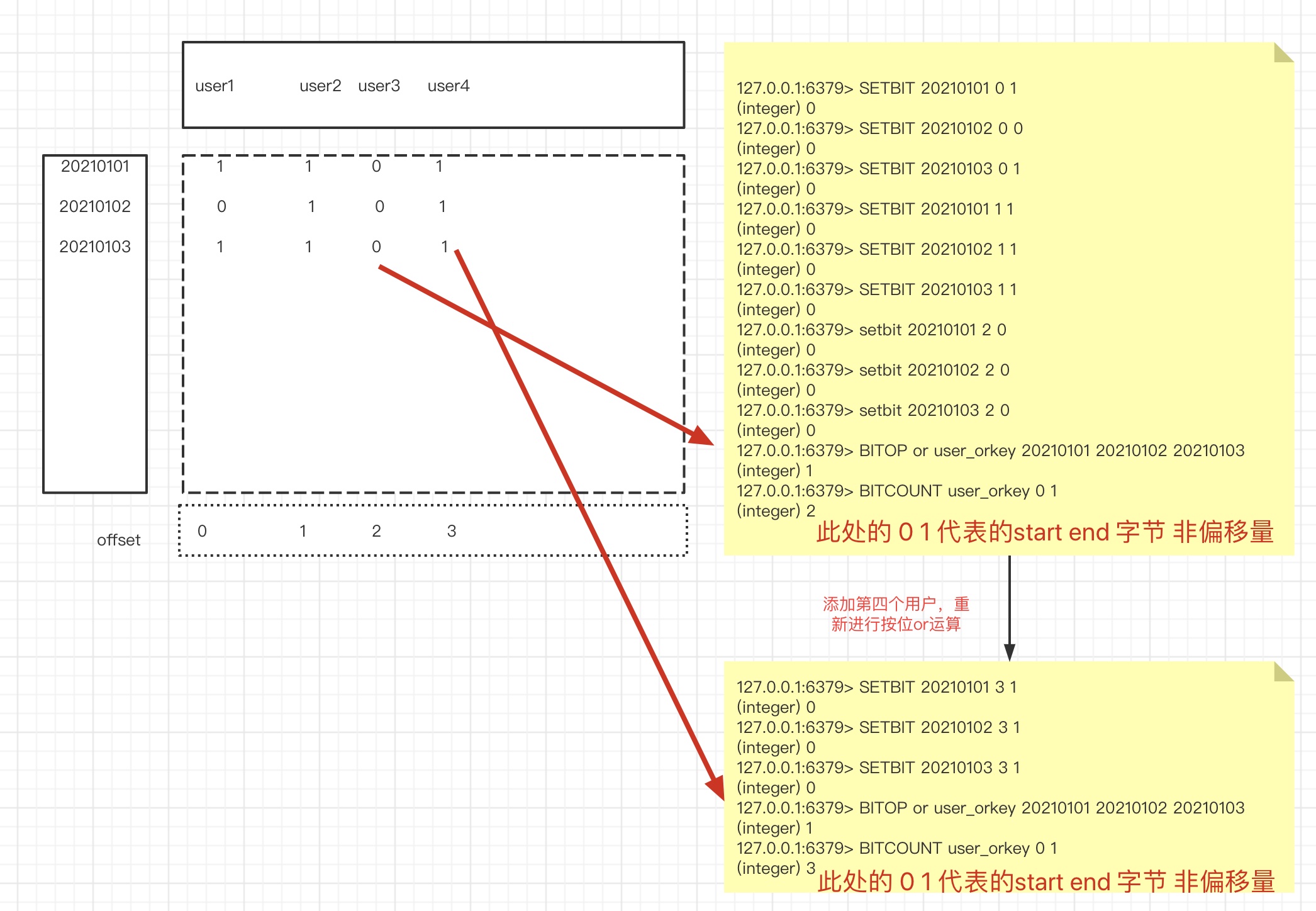Click red start end note under top BITCOUNT
Screen dimensions: 1316x911
(x=1044, y=532)
